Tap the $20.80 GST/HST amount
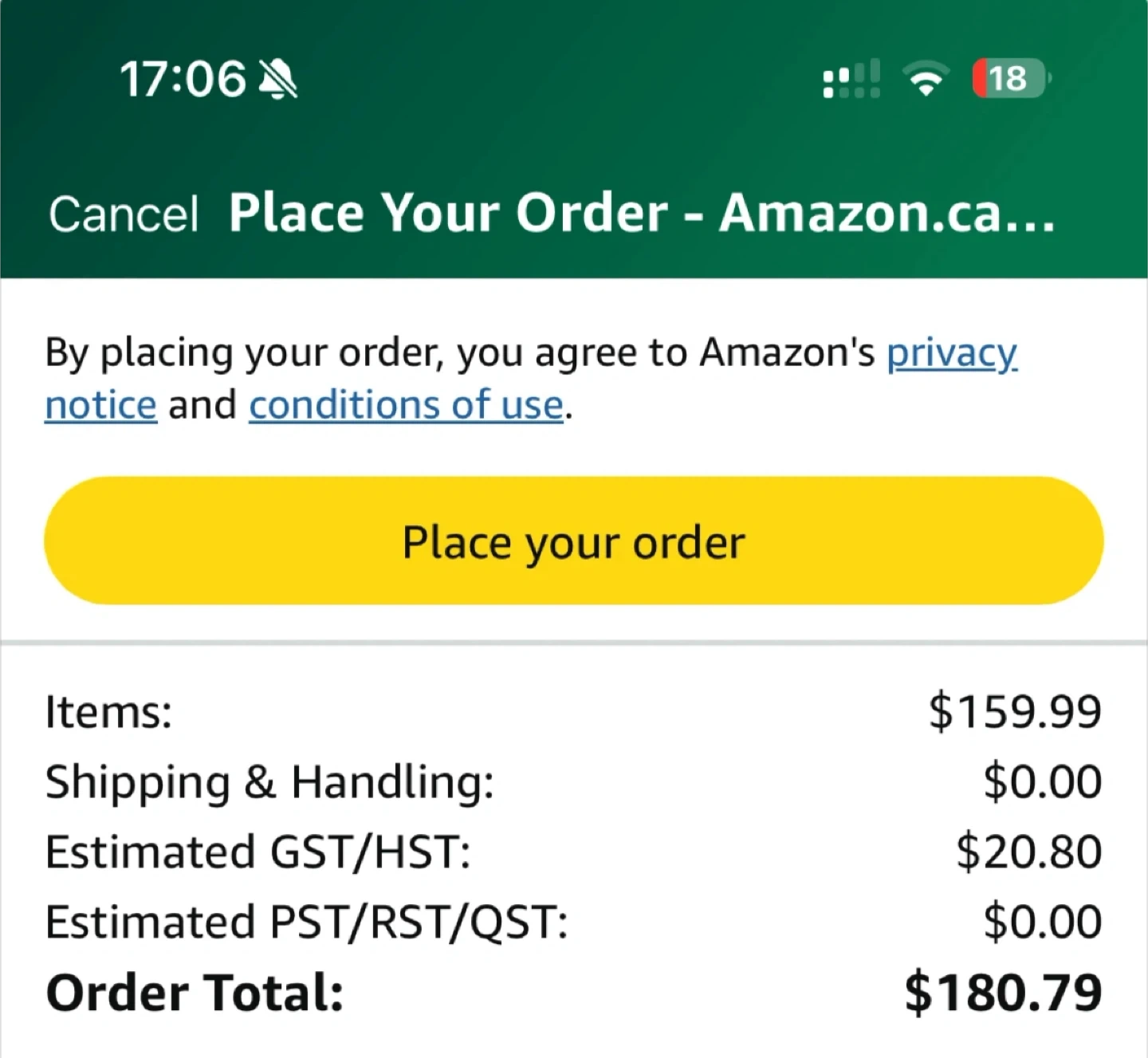 point(1028,852)
